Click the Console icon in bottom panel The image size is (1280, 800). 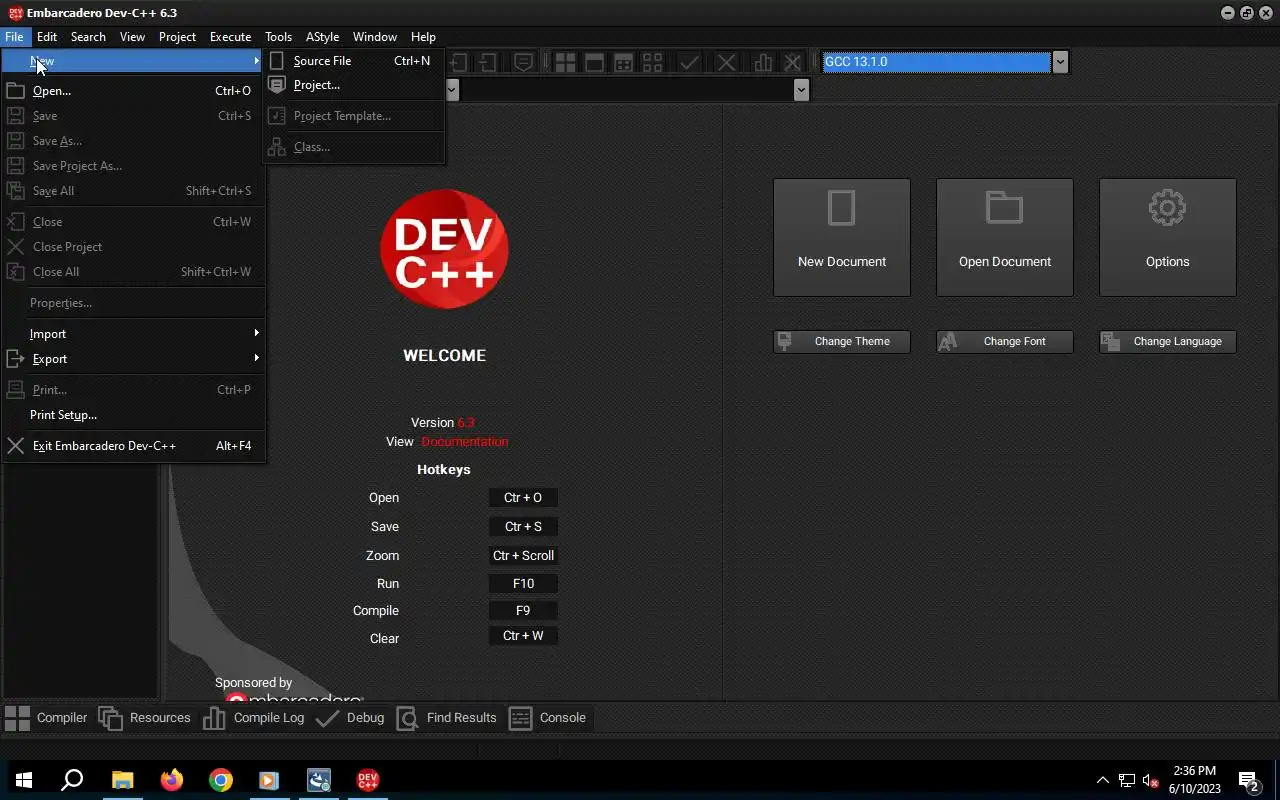tap(520, 717)
